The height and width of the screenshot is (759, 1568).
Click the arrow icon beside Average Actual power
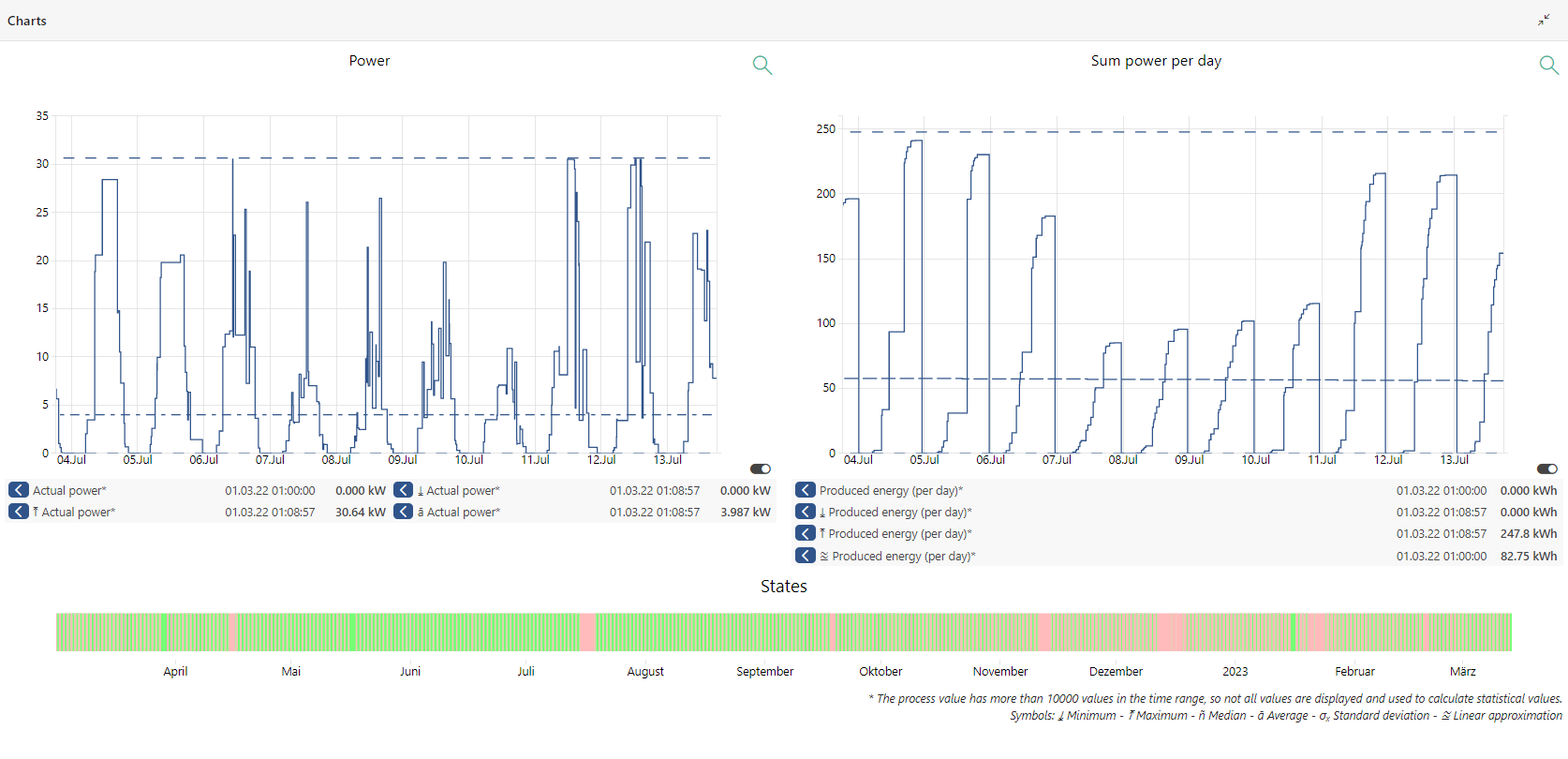[404, 512]
